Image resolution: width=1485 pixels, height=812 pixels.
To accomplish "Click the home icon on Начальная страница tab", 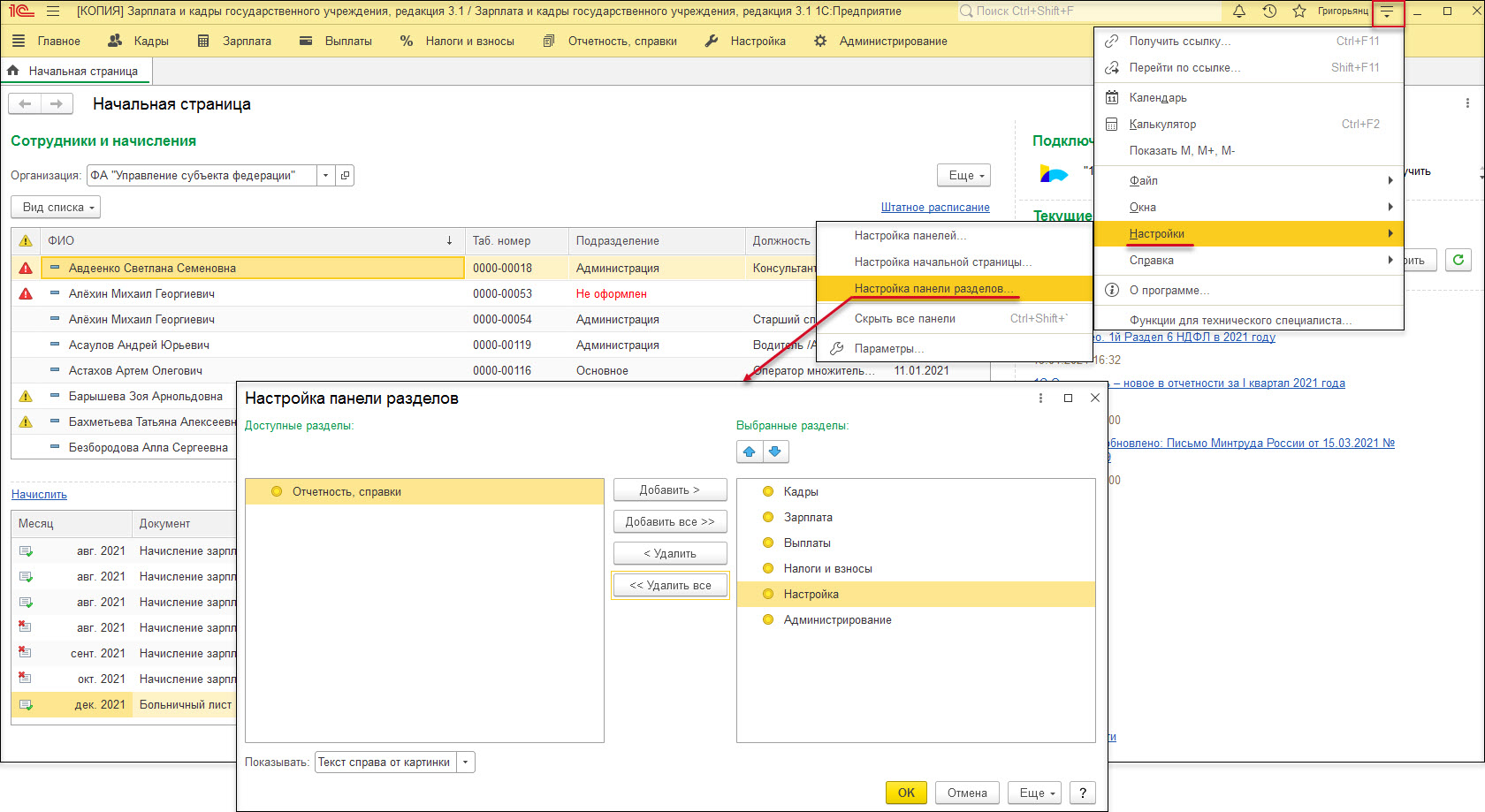I will click(x=13, y=71).
